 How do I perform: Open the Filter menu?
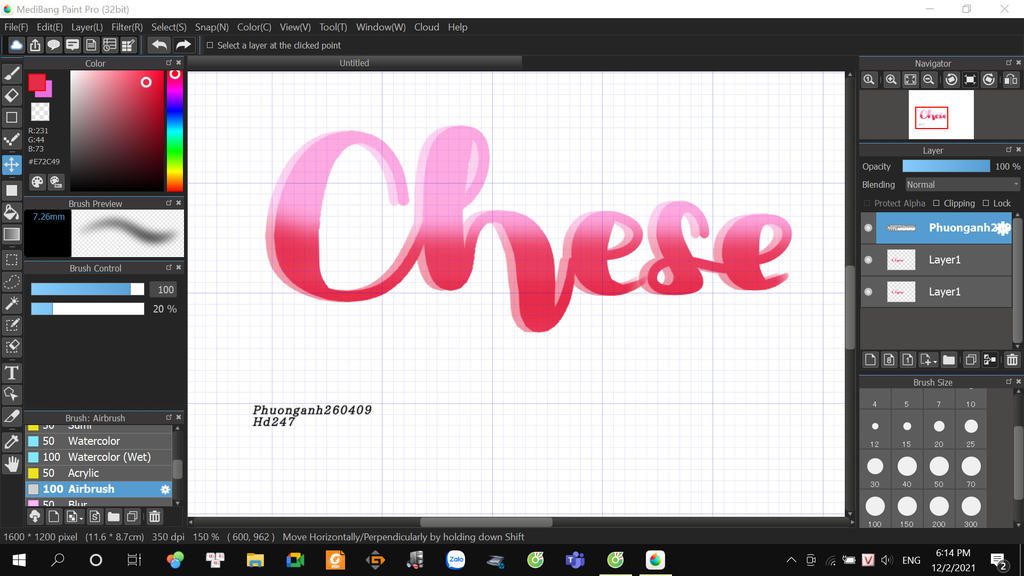click(127, 27)
